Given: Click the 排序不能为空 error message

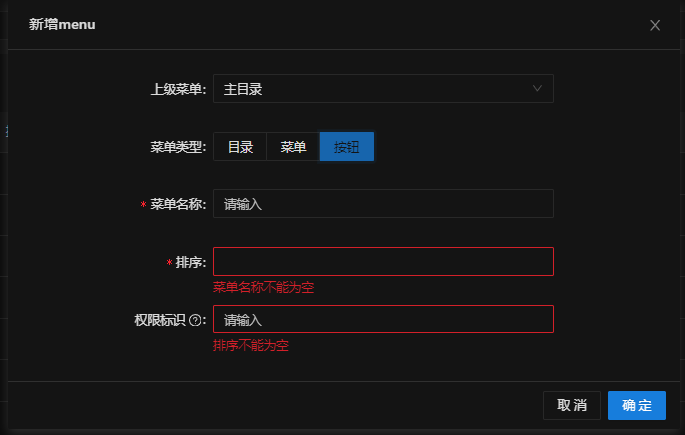Looking at the screenshot, I should 251,345.
